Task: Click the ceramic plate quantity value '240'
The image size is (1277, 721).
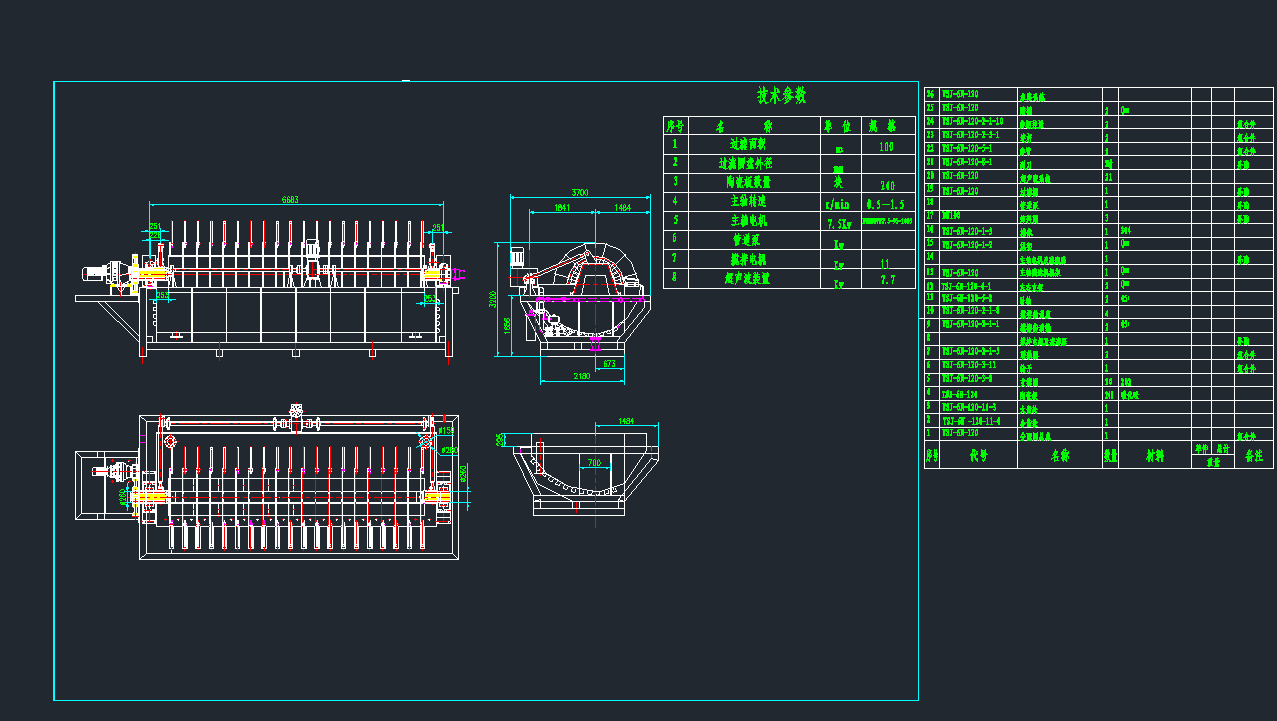Action: (886, 185)
